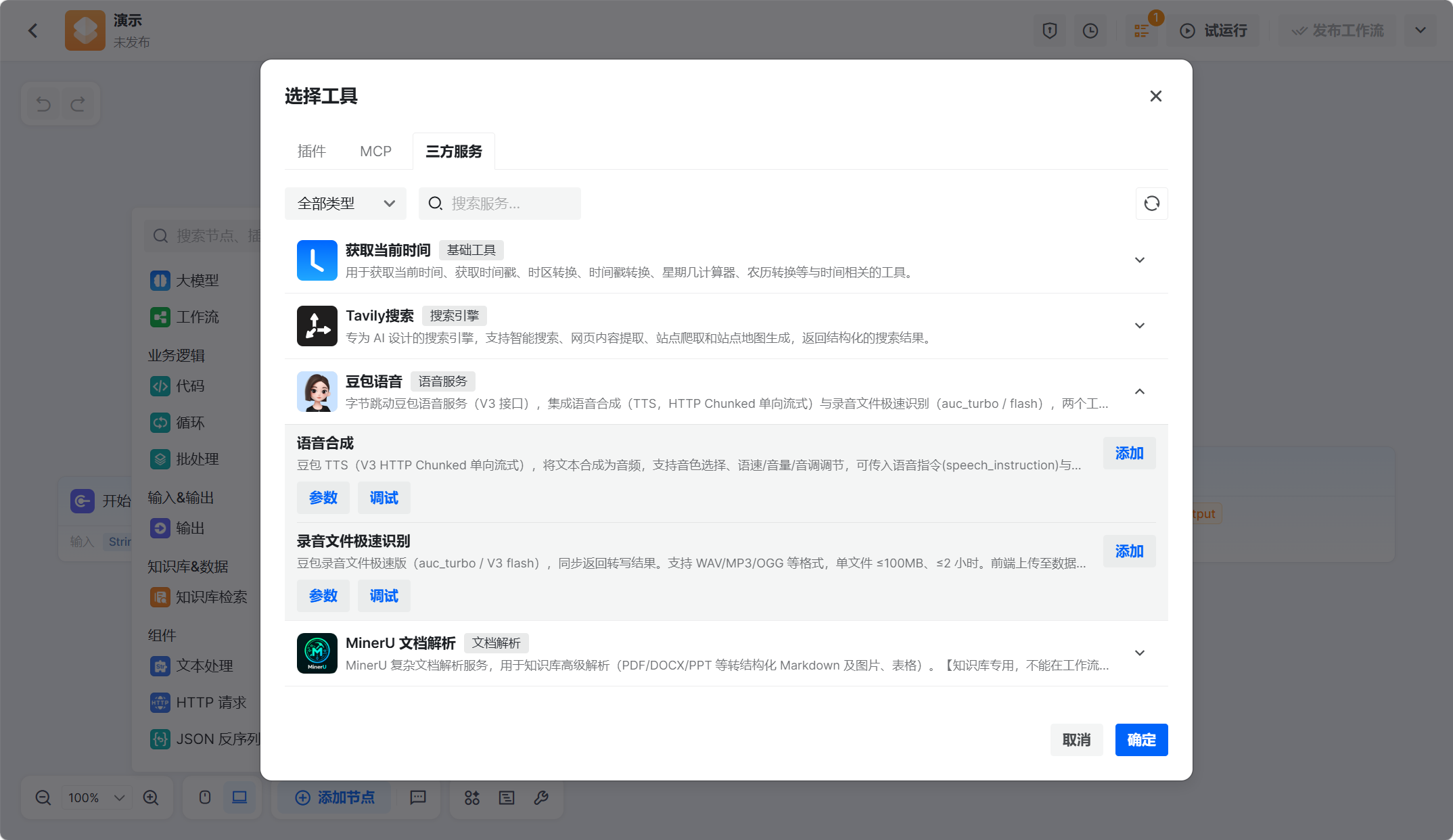Select the 三方服务 tab
The height and width of the screenshot is (840, 1453).
(454, 151)
